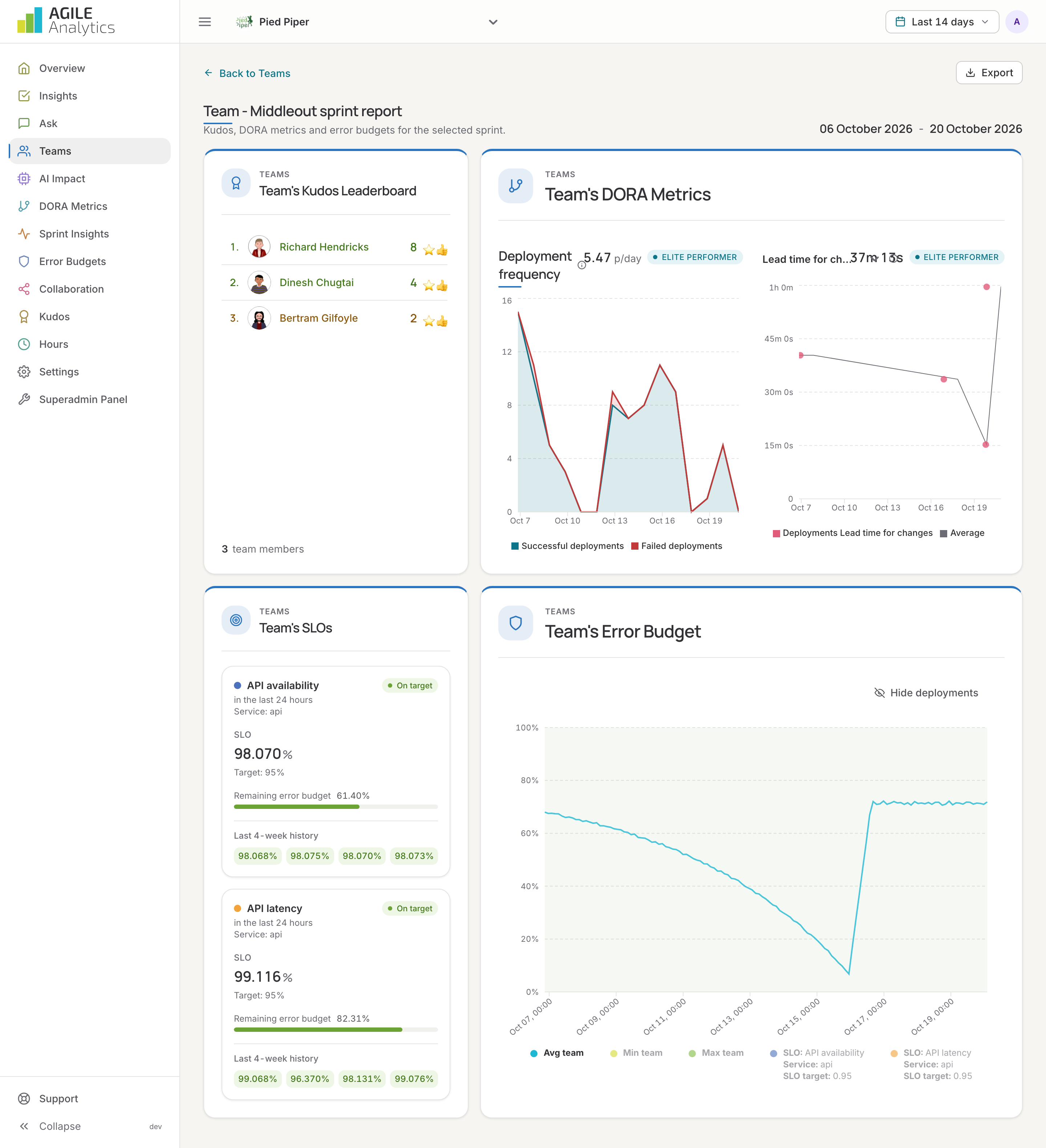
Task: Click the Agile Analytics logo
Action: 66,21
